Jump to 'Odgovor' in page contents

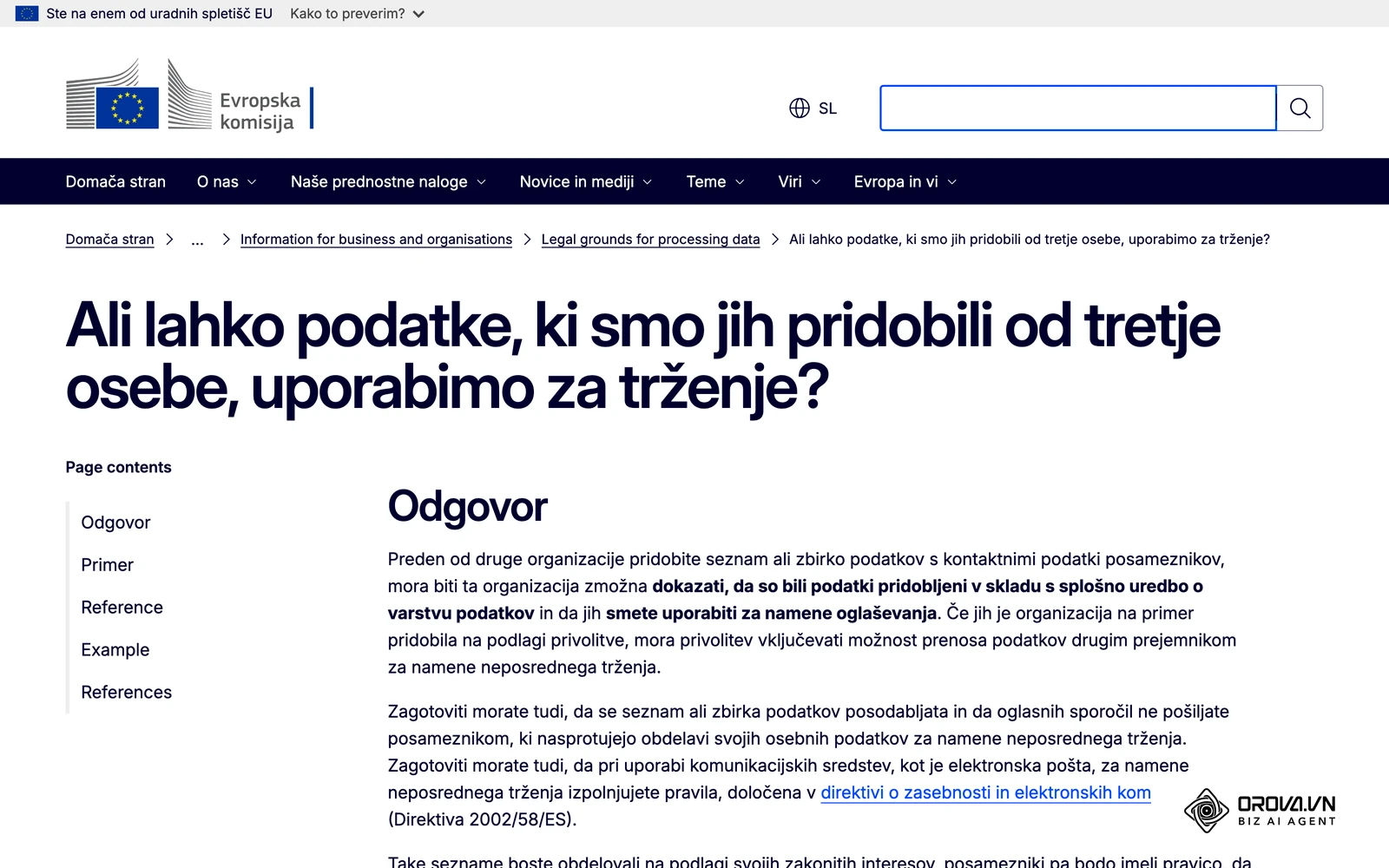tap(115, 523)
